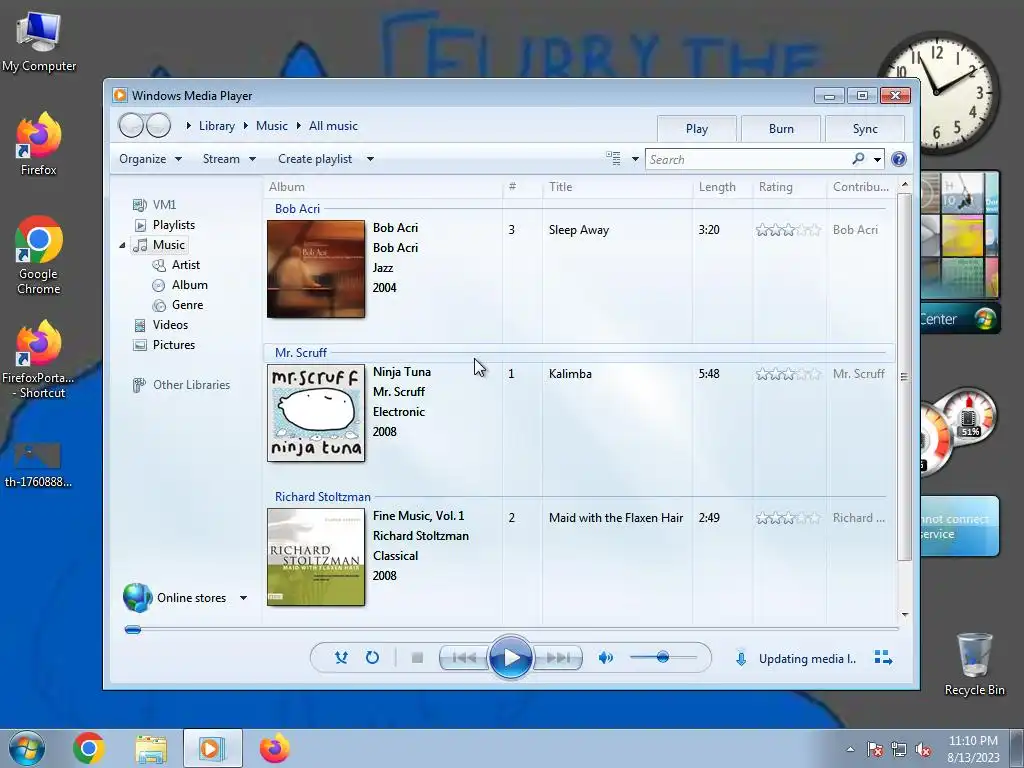Click the Back navigation button

click(131, 125)
